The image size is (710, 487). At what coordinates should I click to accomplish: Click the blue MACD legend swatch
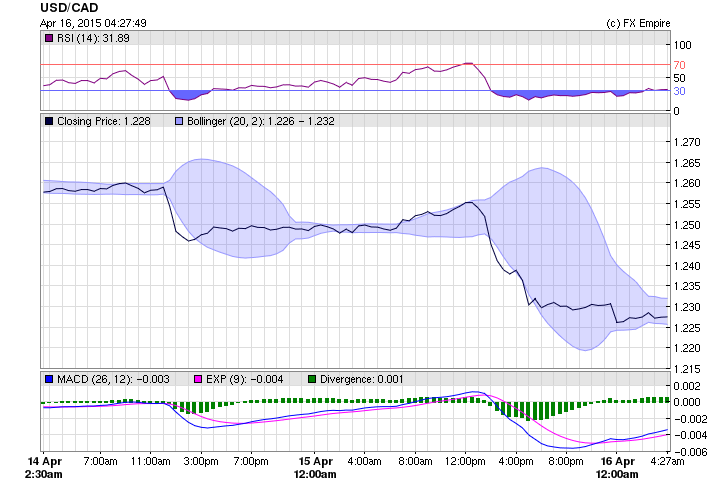[49, 379]
